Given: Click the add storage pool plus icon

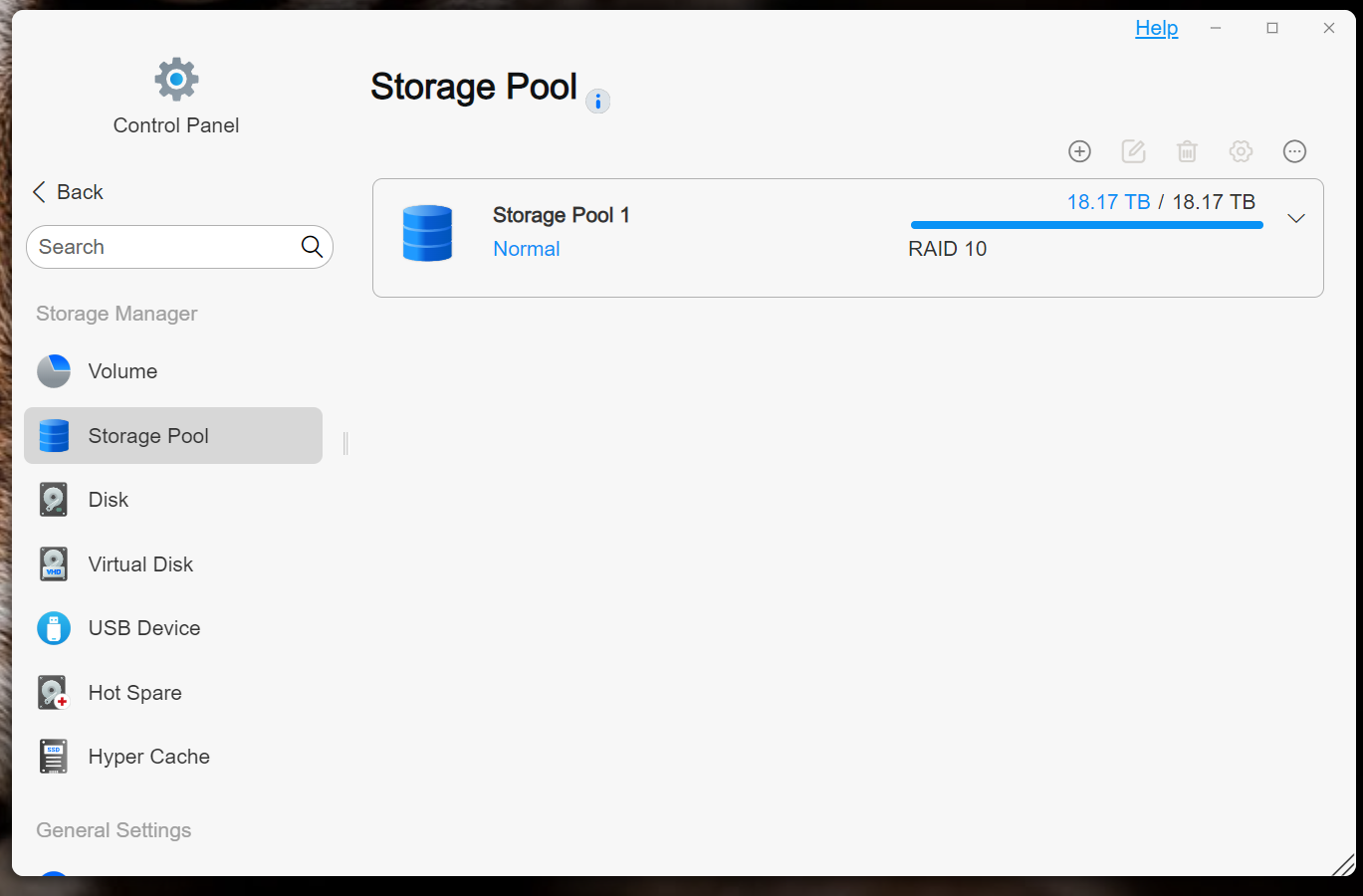Looking at the screenshot, I should click(1079, 151).
